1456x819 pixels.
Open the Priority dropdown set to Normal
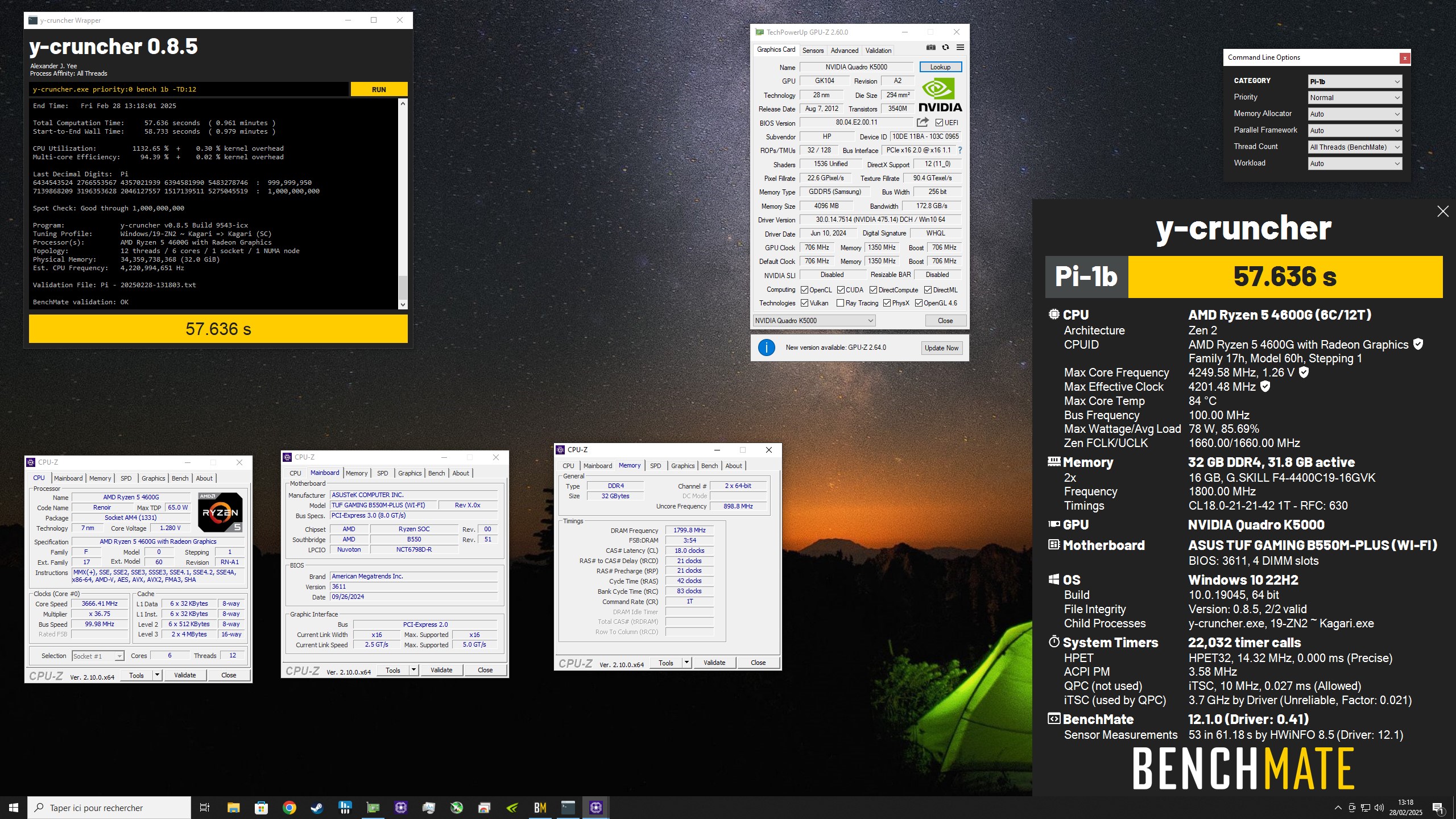[x=1355, y=98]
